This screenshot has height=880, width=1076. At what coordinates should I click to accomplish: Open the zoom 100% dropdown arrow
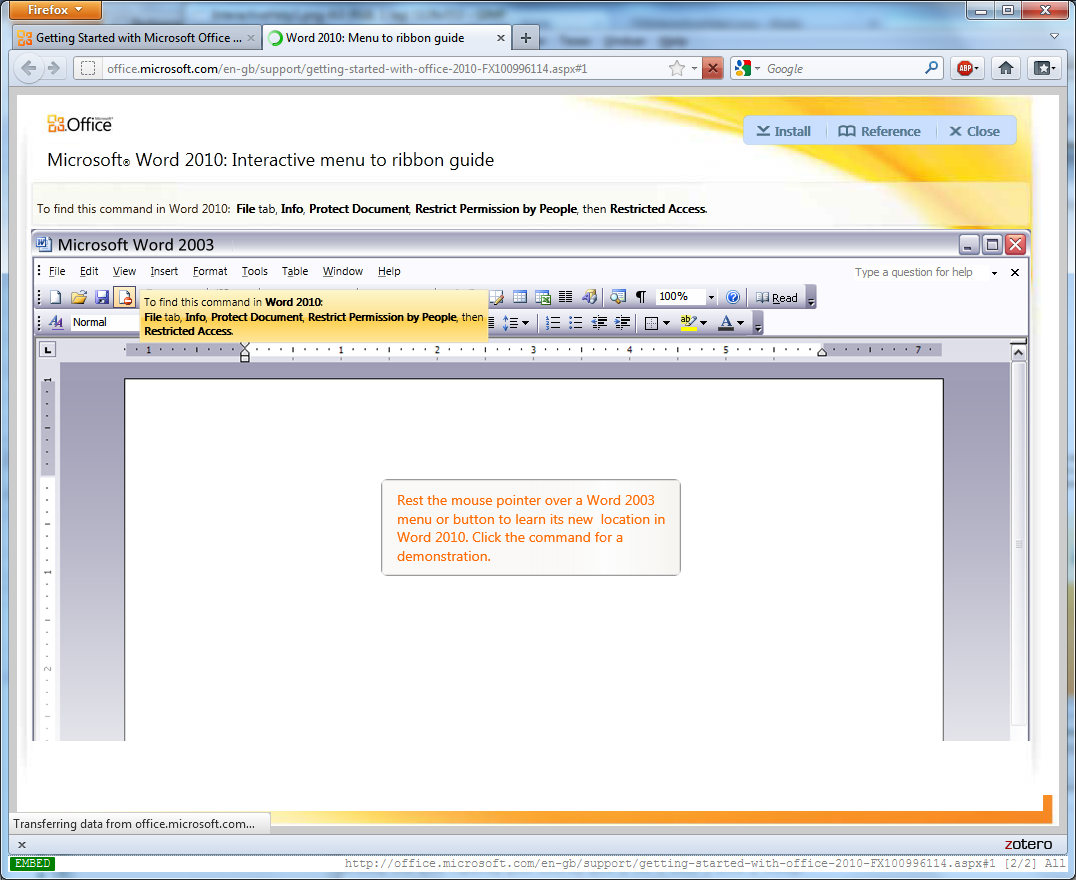click(711, 297)
